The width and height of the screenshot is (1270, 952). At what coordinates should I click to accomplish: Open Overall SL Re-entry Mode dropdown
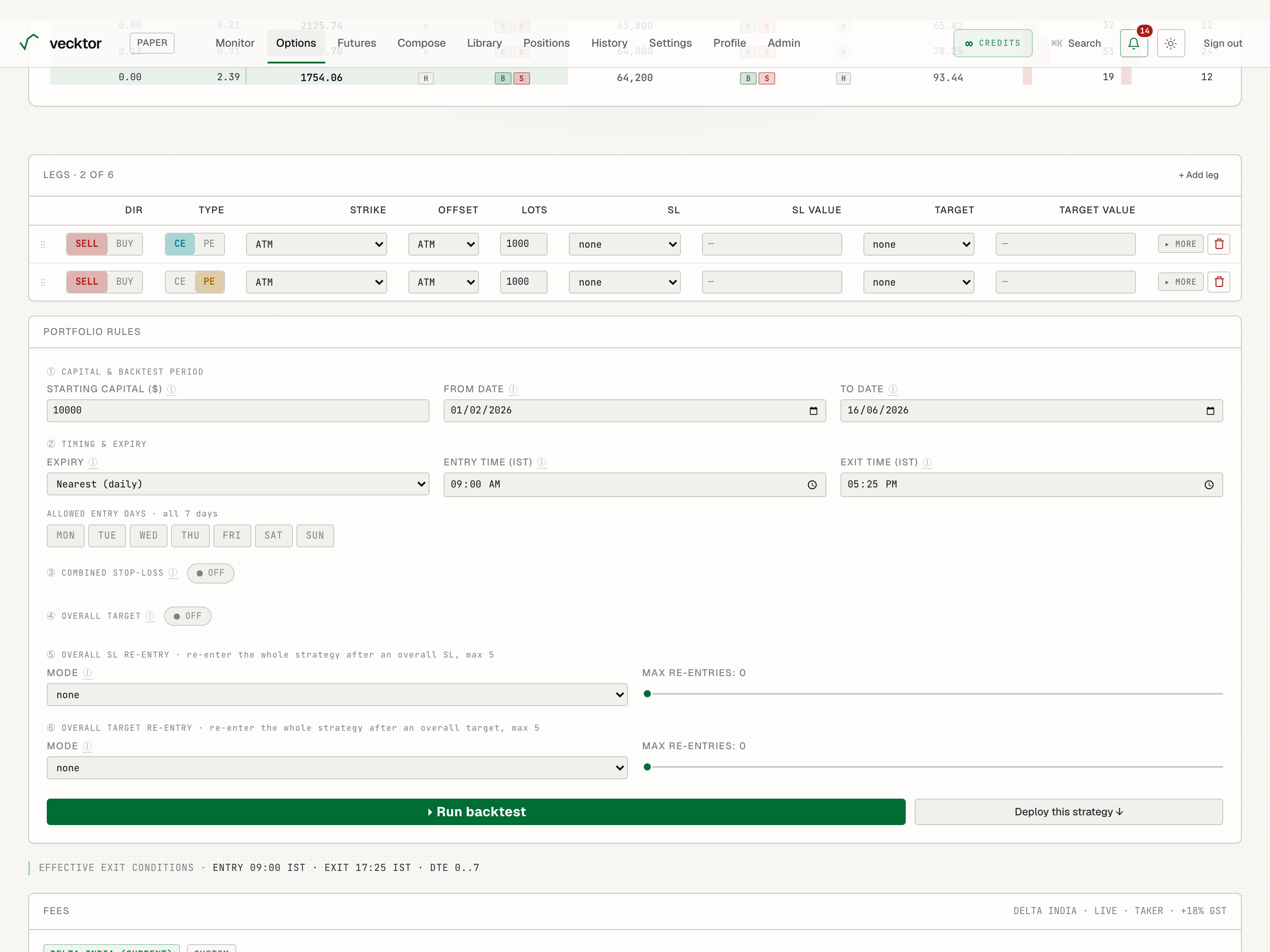[x=337, y=695]
